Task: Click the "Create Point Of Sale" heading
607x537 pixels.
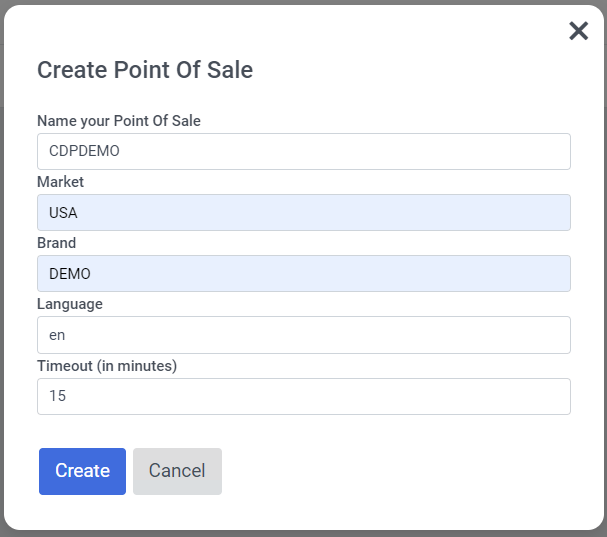Action: click(145, 70)
